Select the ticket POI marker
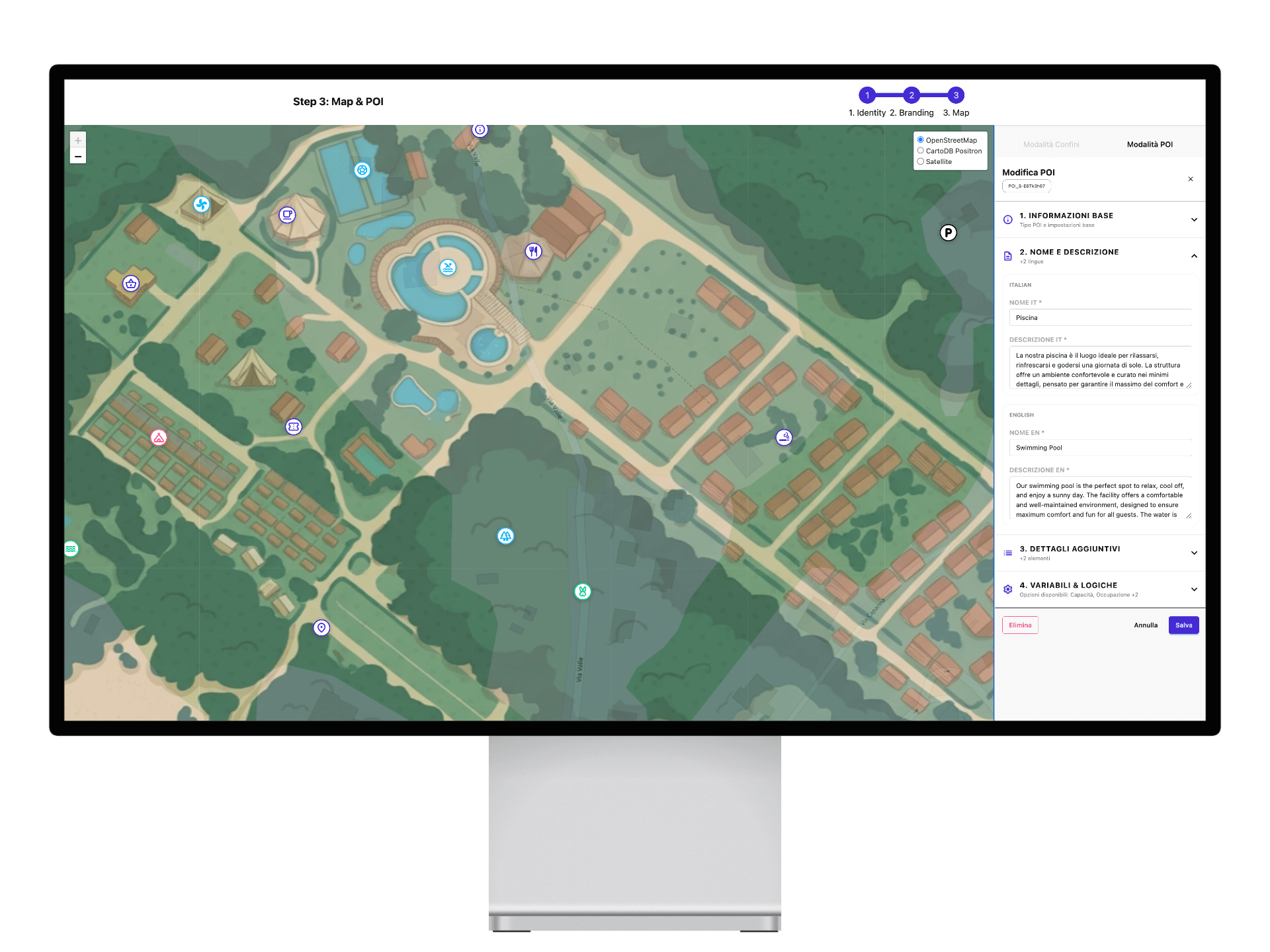The width and height of the screenshot is (1270, 952). coord(294,426)
